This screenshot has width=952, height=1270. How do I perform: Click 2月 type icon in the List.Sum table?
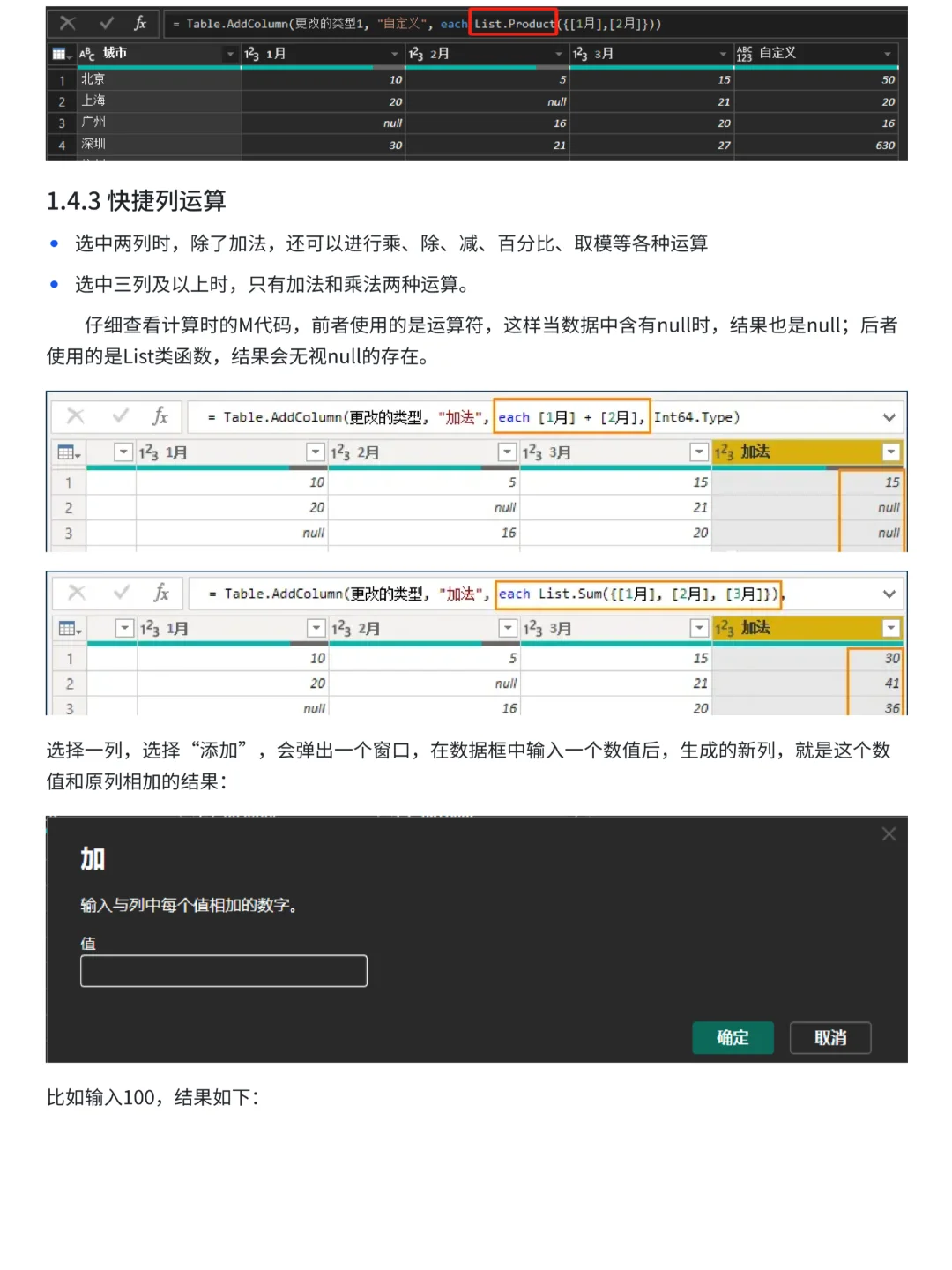tap(341, 629)
